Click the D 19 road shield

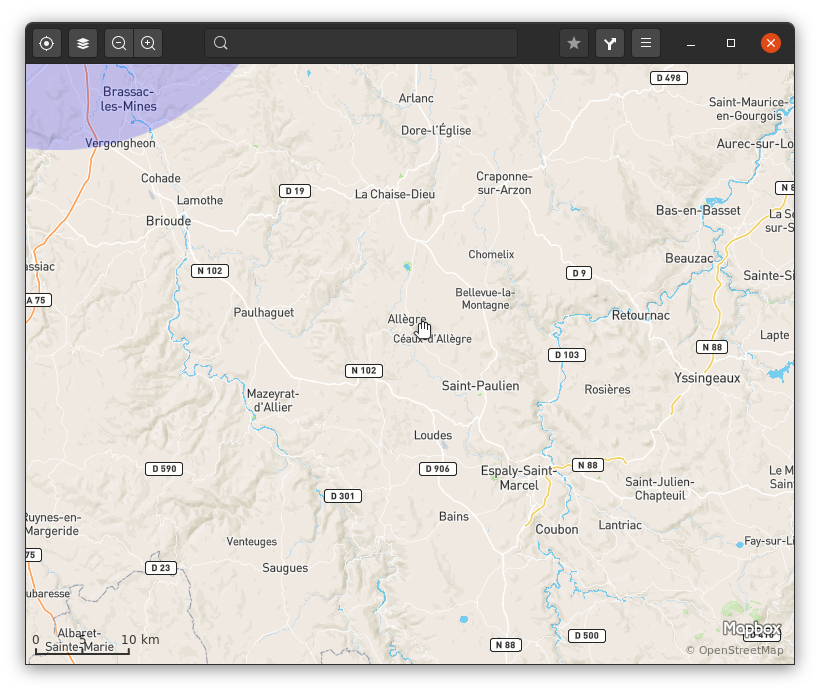295,191
